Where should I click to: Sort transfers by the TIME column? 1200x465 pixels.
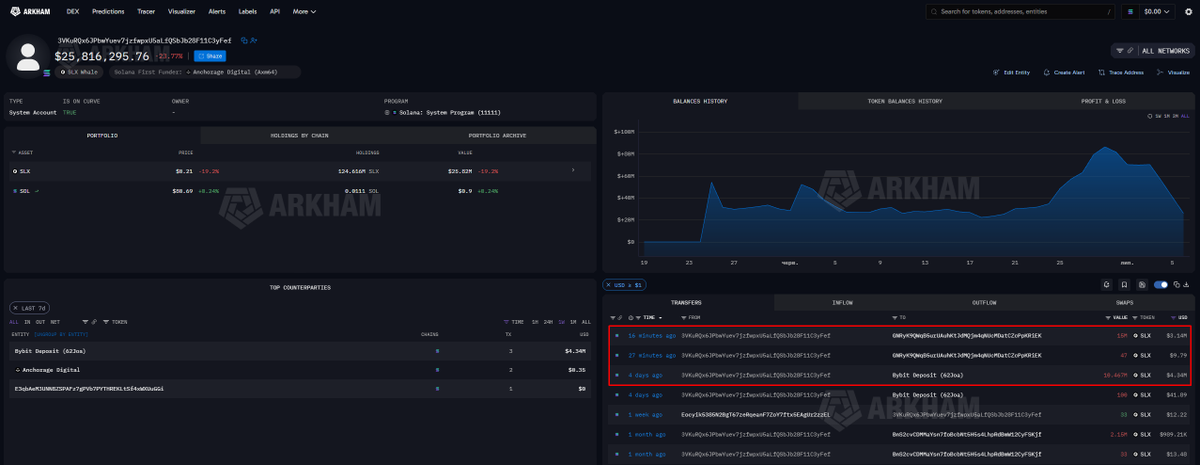click(x=647, y=318)
